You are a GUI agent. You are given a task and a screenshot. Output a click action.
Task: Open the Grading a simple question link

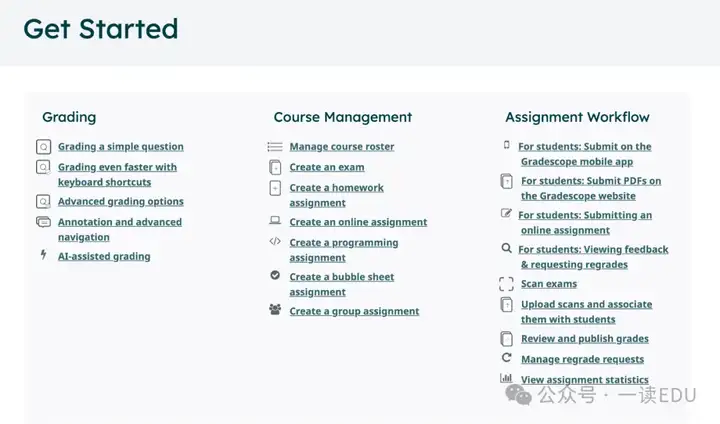(121, 147)
